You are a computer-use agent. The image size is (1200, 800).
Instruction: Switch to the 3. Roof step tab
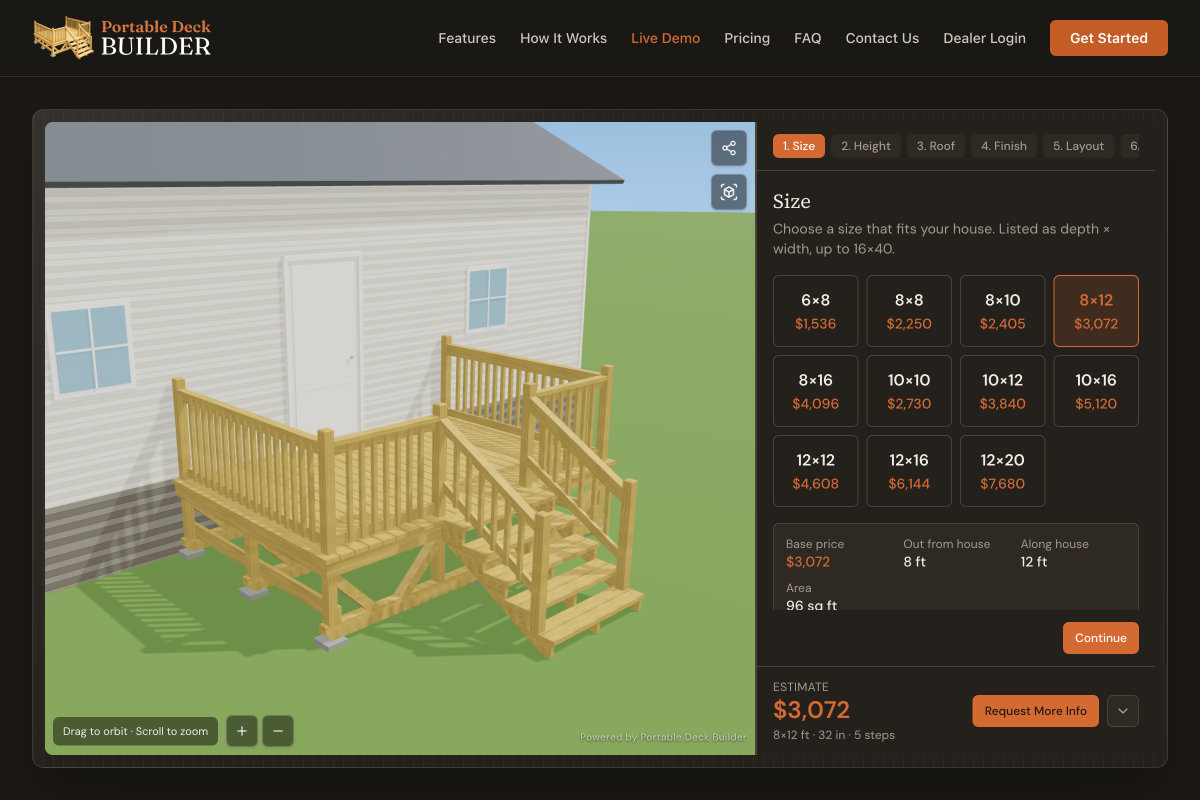[x=936, y=146]
